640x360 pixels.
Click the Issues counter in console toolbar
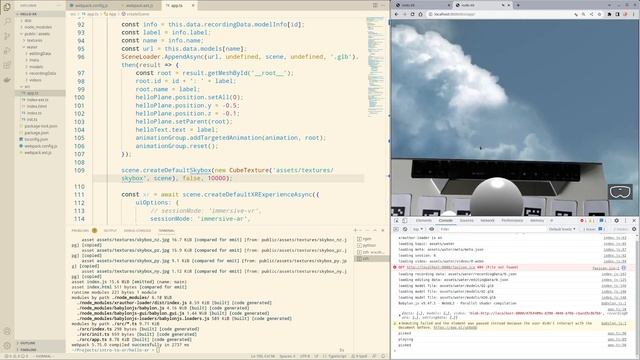(594, 229)
